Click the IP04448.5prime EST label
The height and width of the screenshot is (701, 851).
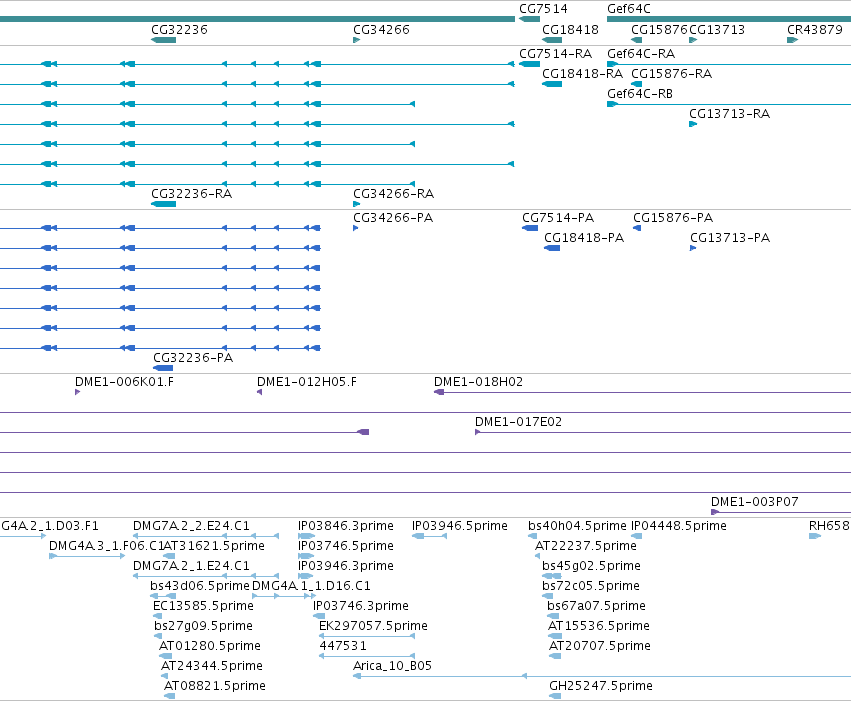[x=678, y=526]
